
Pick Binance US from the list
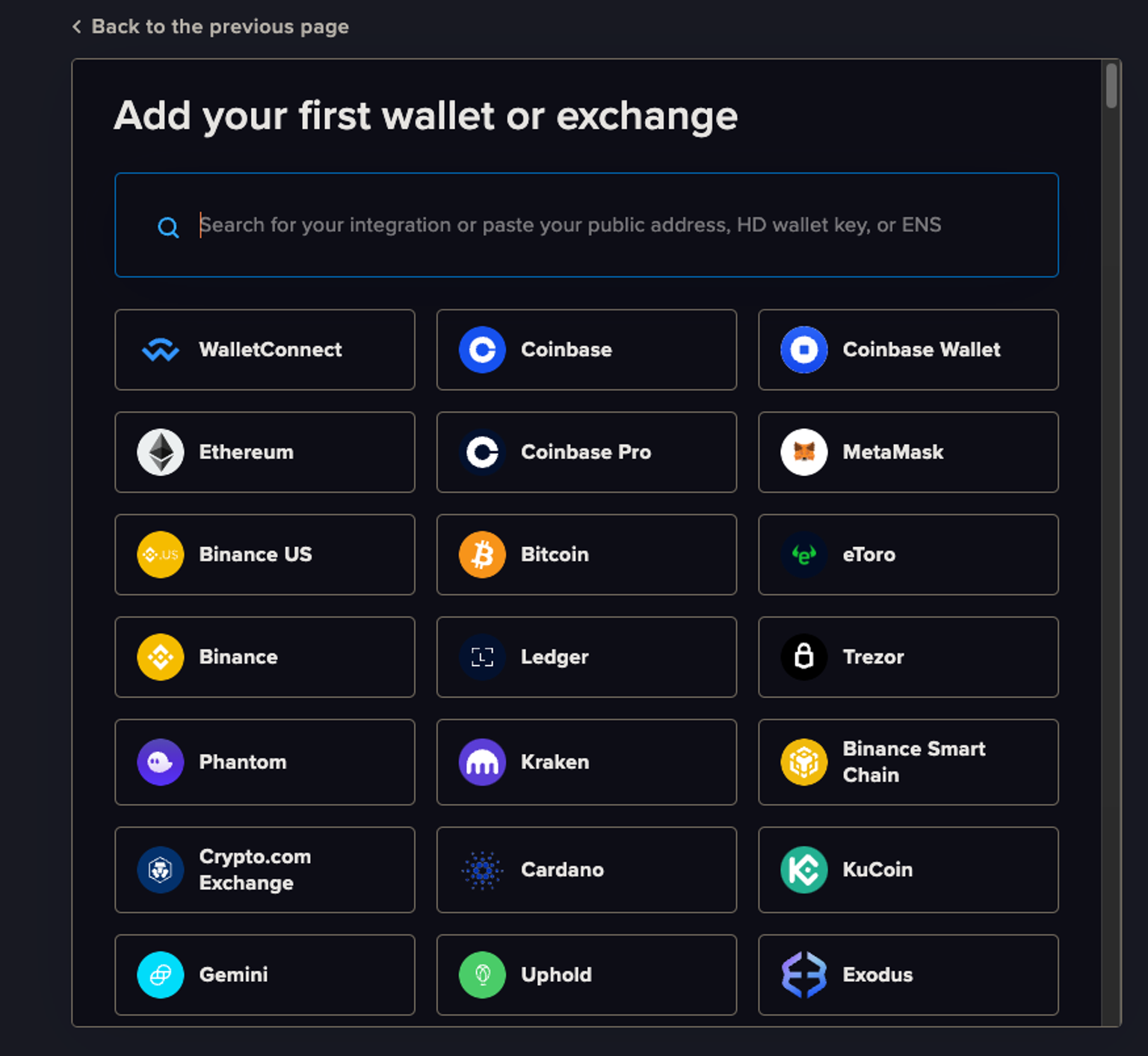(265, 555)
